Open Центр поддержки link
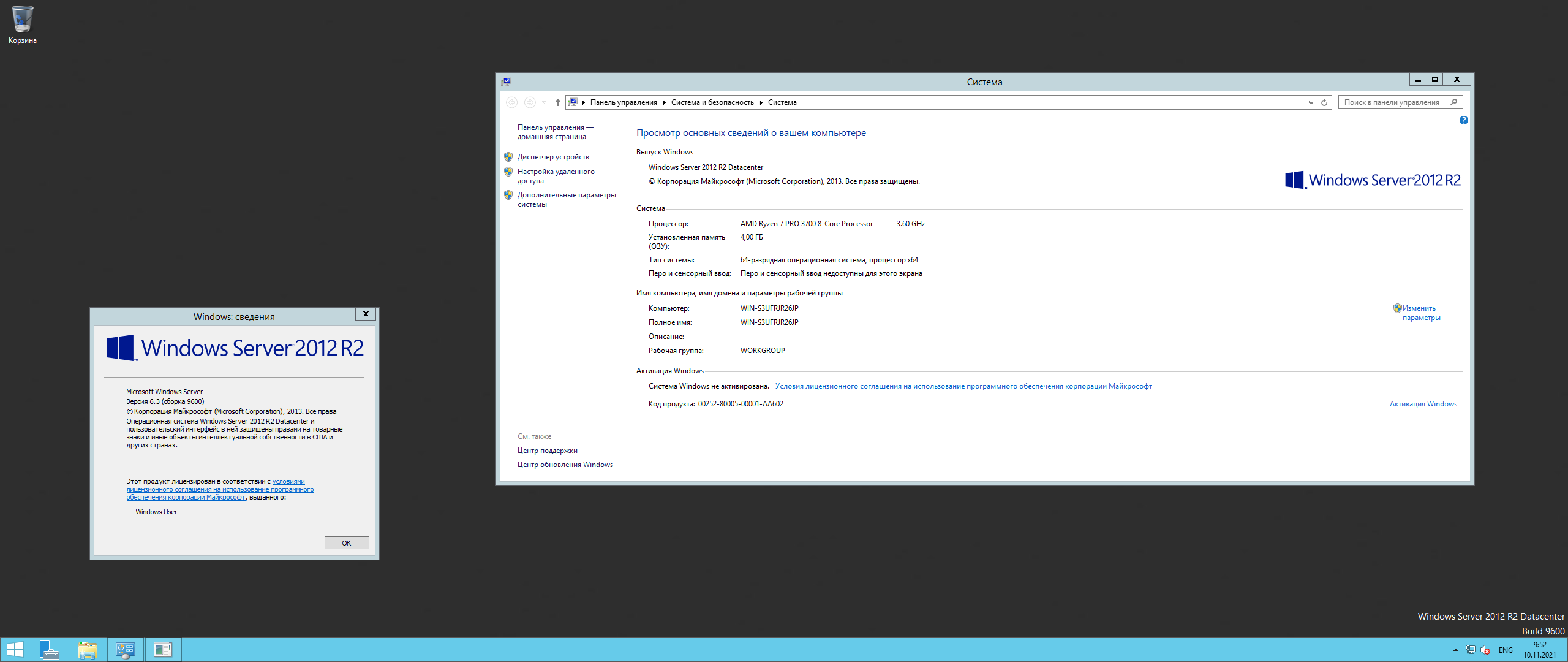This screenshot has width=1568, height=662. coord(547,451)
